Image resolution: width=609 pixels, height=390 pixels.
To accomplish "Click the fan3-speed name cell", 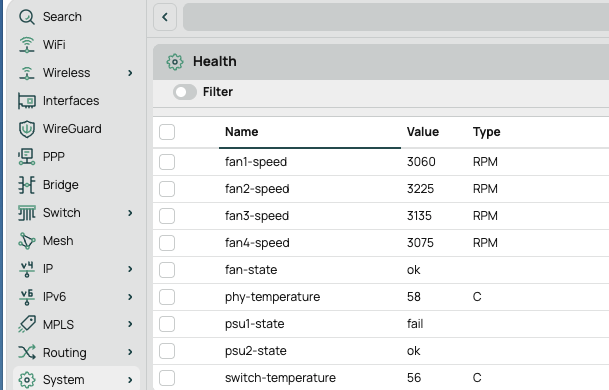I will (257, 216).
